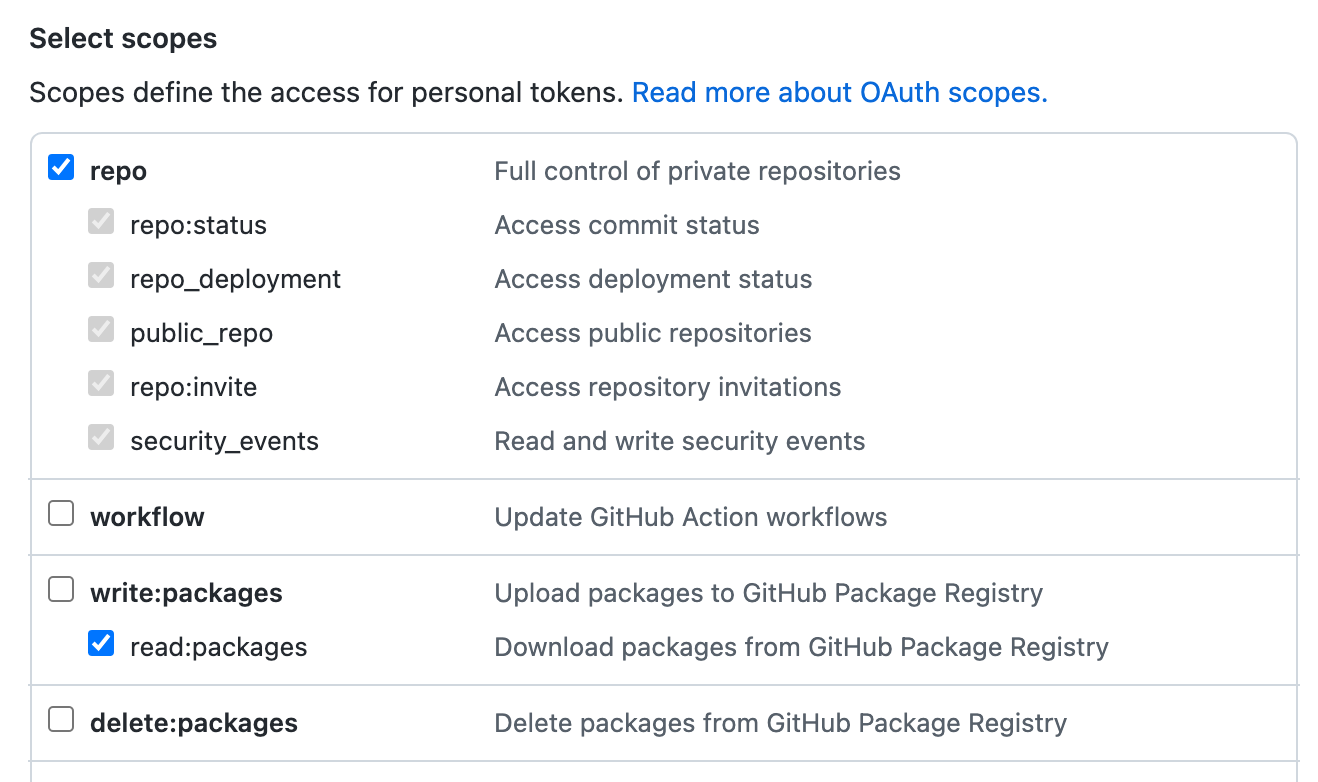The image size is (1318, 782).
Task: Click the Select scopes heading
Action: (123, 38)
